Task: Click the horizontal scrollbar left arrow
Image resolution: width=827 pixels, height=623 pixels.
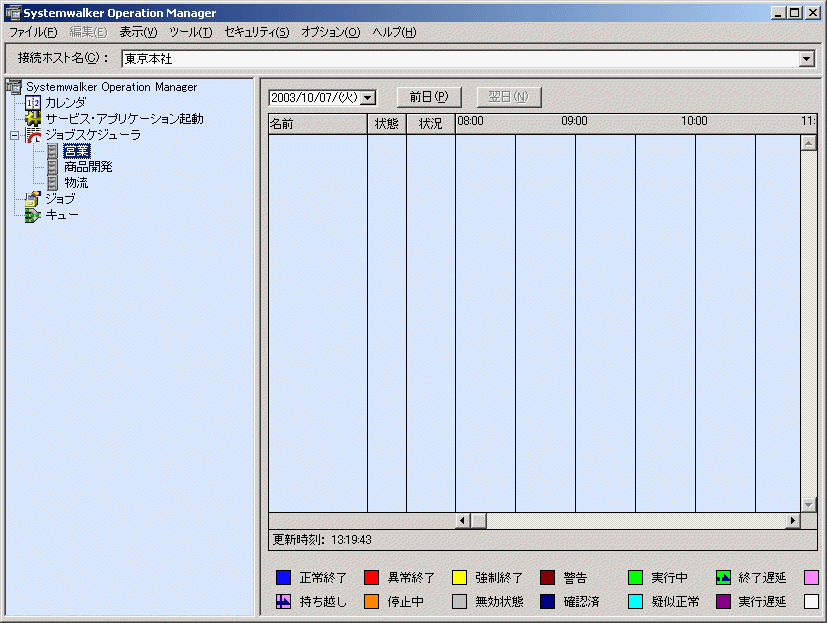Action: 463,521
